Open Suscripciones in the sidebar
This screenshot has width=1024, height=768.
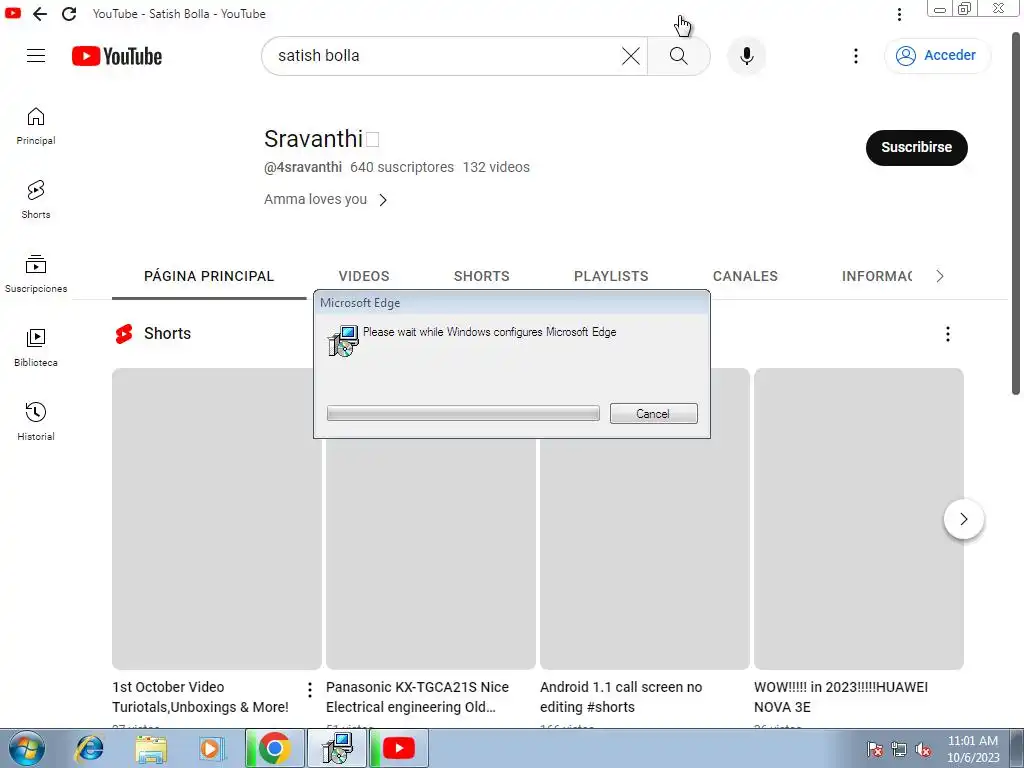(x=36, y=274)
